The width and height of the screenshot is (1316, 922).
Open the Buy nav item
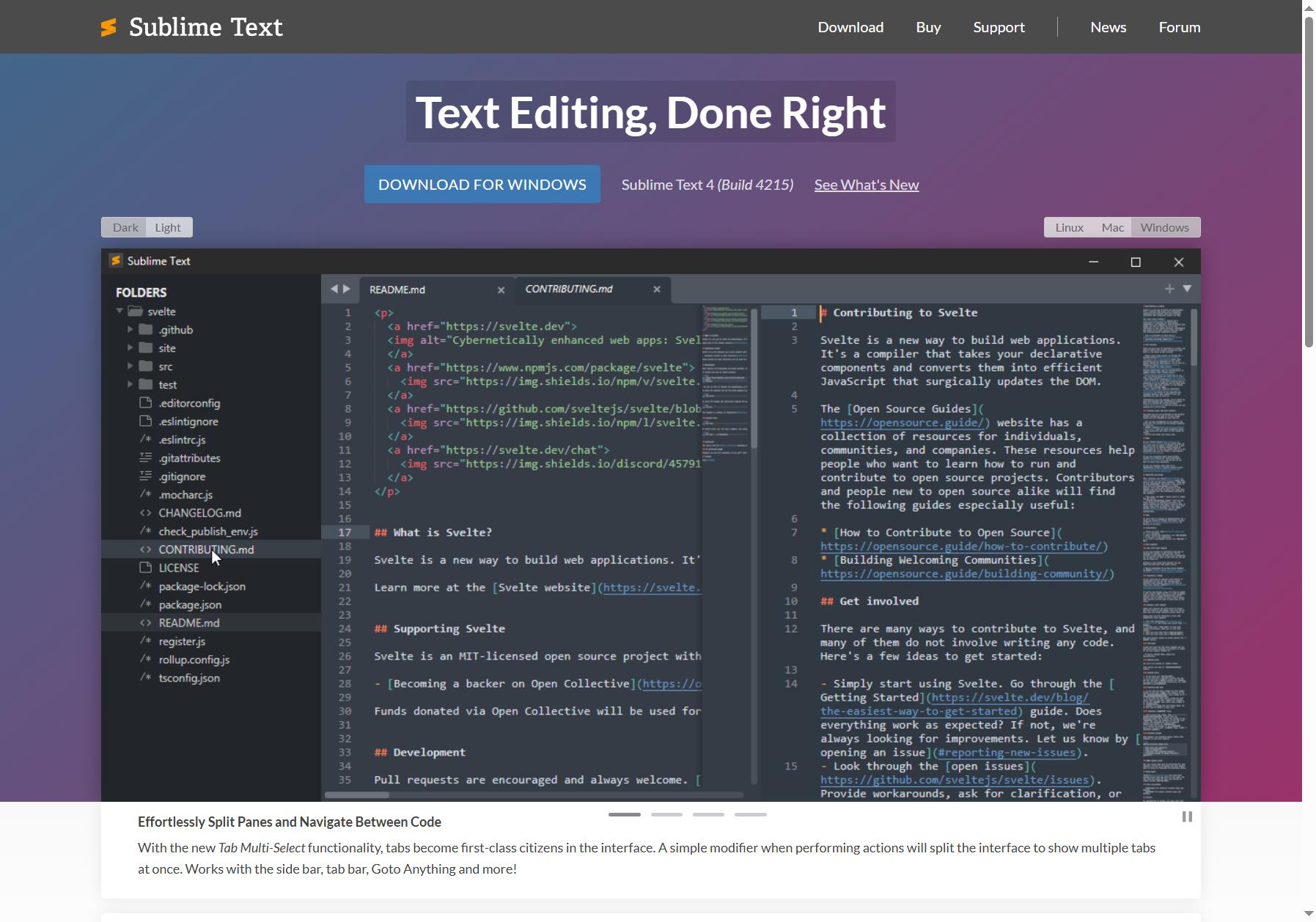tap(928, 27)
